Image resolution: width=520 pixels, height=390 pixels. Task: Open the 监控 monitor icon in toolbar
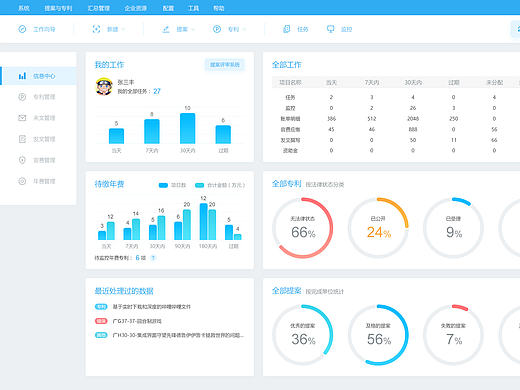pos(330,29)
